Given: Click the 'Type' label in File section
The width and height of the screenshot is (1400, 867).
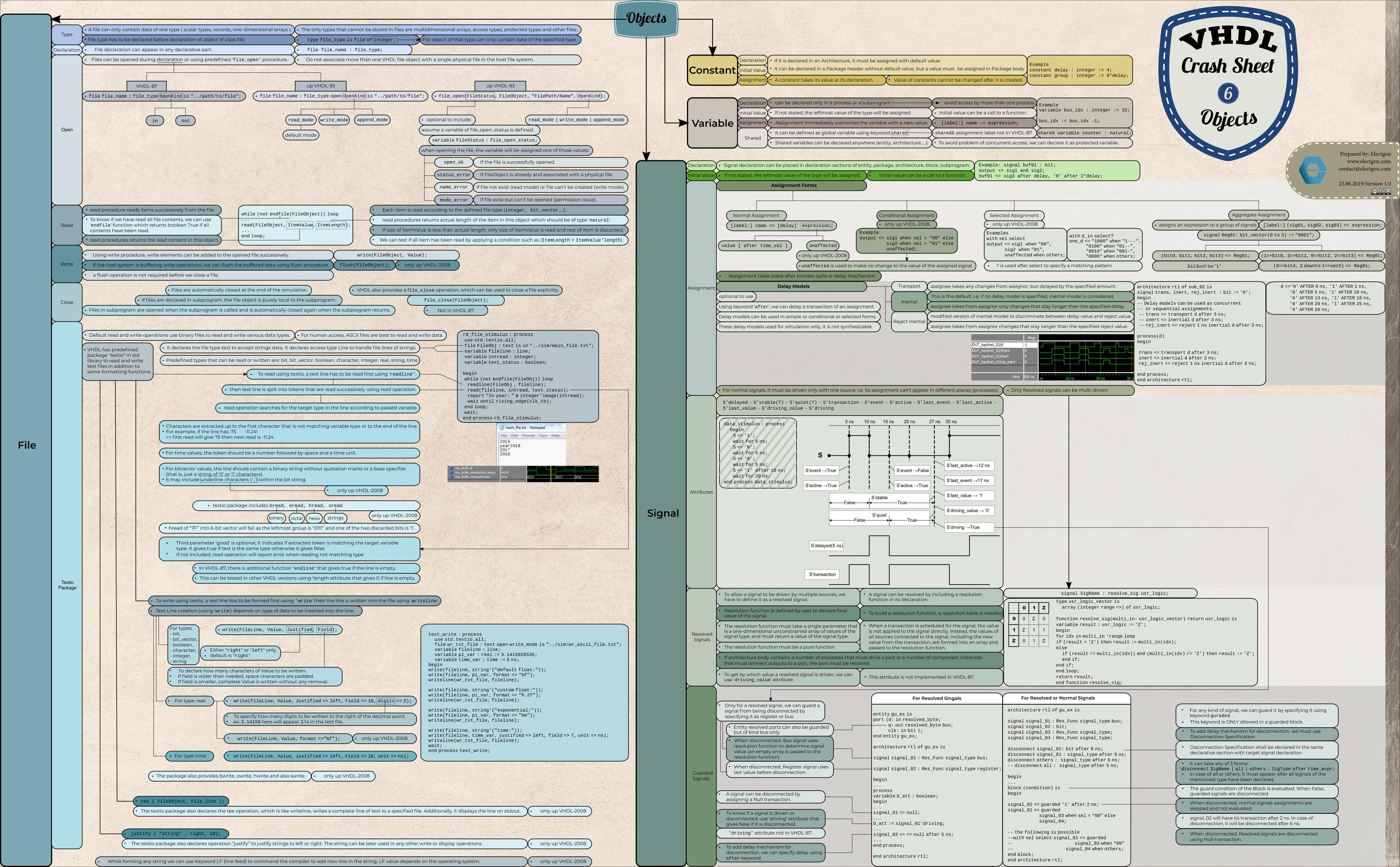Looking at the screenshot, I should 67,35.
